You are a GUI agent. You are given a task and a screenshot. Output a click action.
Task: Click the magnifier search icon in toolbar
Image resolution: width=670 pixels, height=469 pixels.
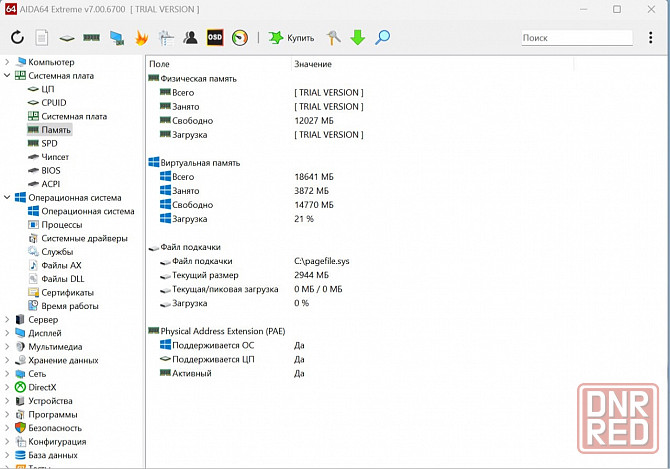coord(382,38)
